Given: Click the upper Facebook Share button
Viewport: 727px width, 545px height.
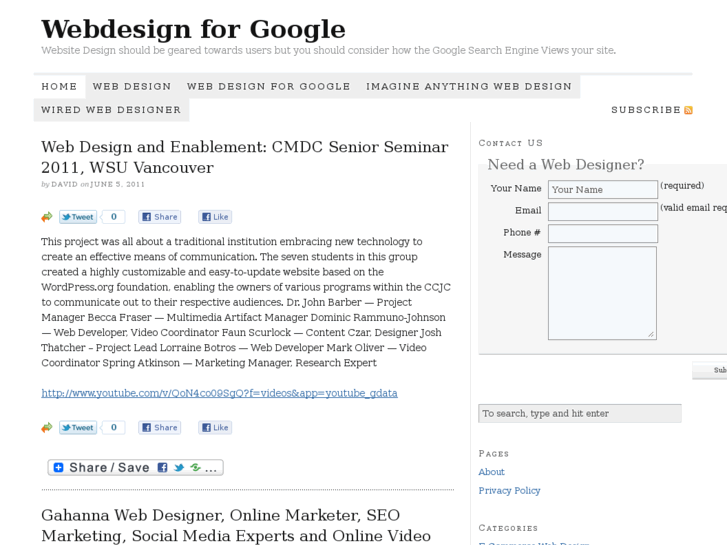Looking at the screenshot, I should [160, 217].
